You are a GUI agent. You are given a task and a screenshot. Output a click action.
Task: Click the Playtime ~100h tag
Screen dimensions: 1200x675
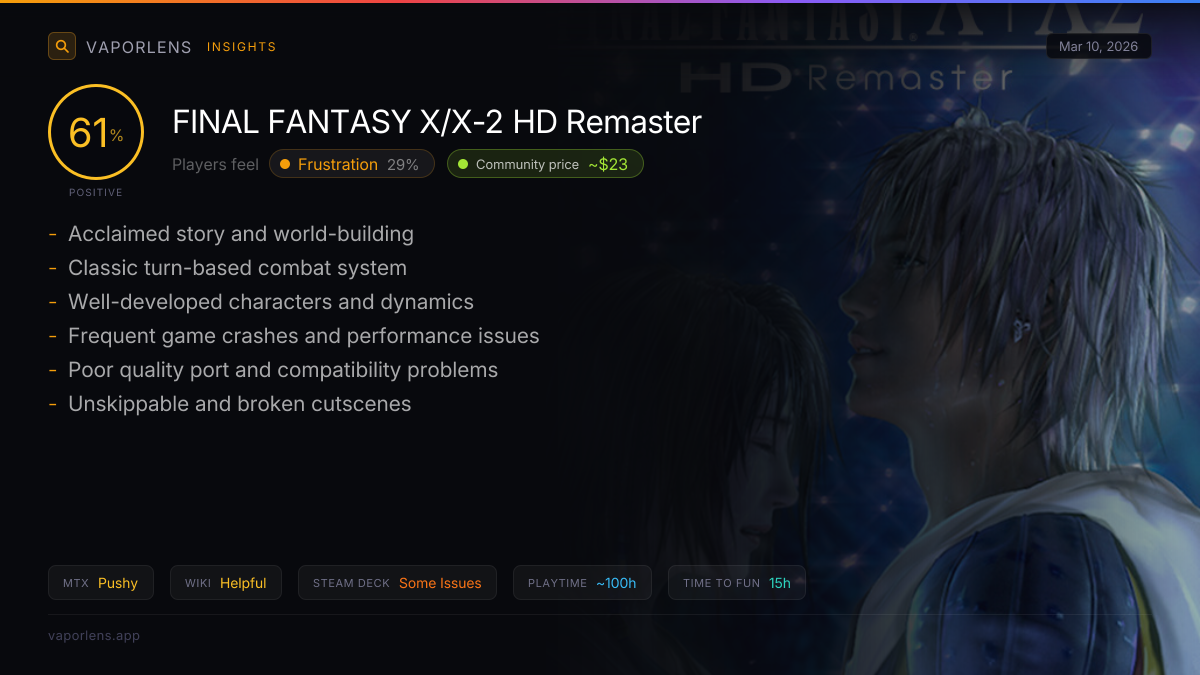point(582,583)
